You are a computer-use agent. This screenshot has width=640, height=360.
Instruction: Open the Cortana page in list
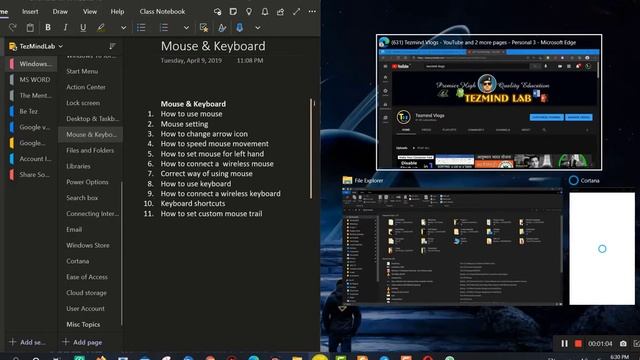click(x=90, y=261)
